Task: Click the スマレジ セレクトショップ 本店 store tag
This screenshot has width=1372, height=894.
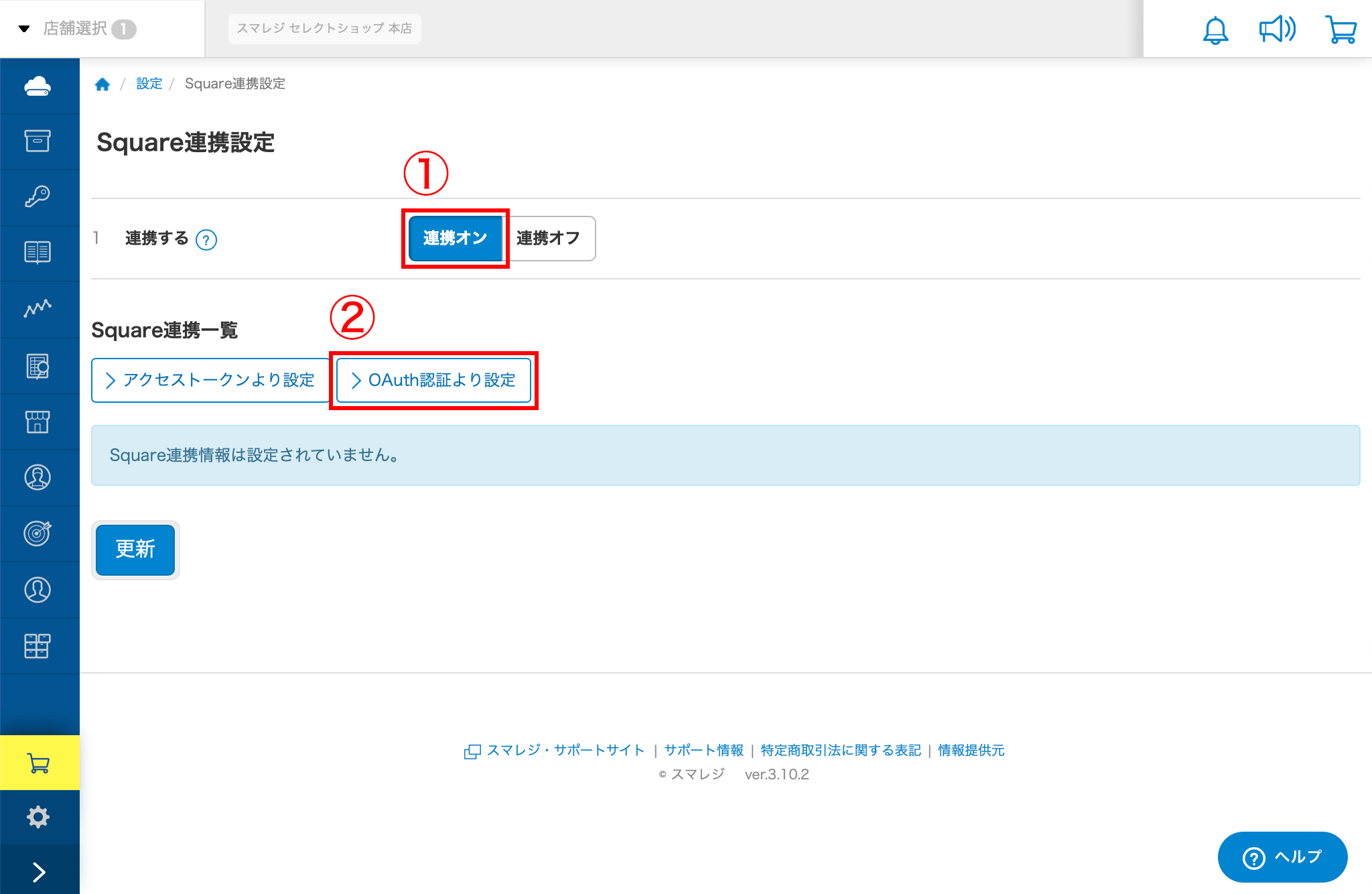Action: (x=324, y=28)
